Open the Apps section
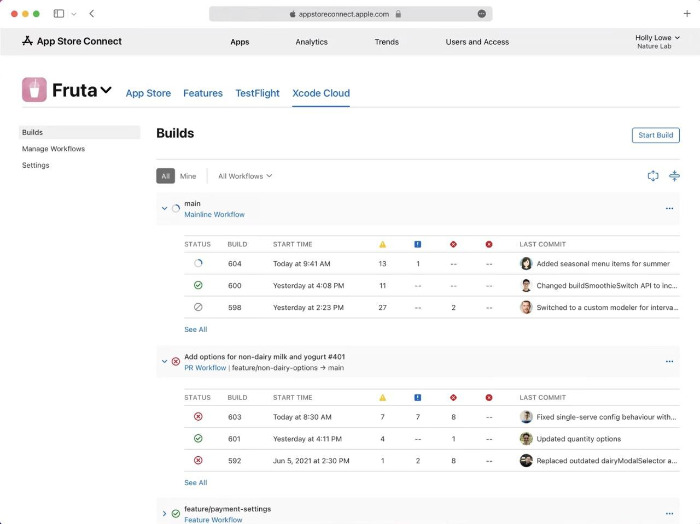This screenshot has width=700, height=524. [x=240, y=42]
